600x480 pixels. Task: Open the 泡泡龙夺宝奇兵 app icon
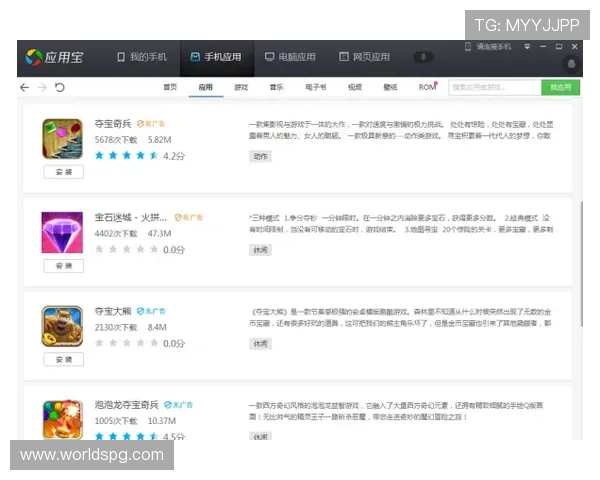coord(62,420)
